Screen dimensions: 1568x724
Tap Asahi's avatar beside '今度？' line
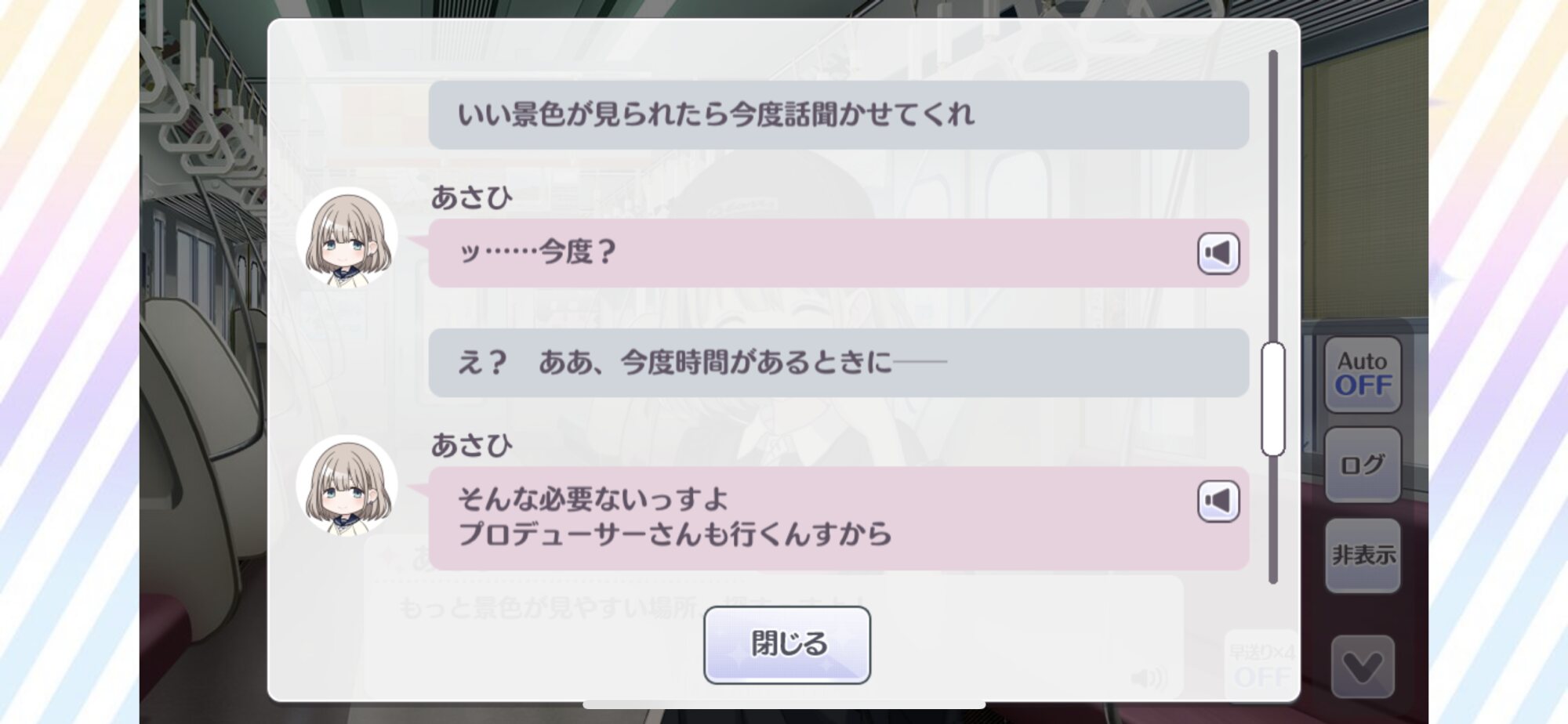(347, 237)
